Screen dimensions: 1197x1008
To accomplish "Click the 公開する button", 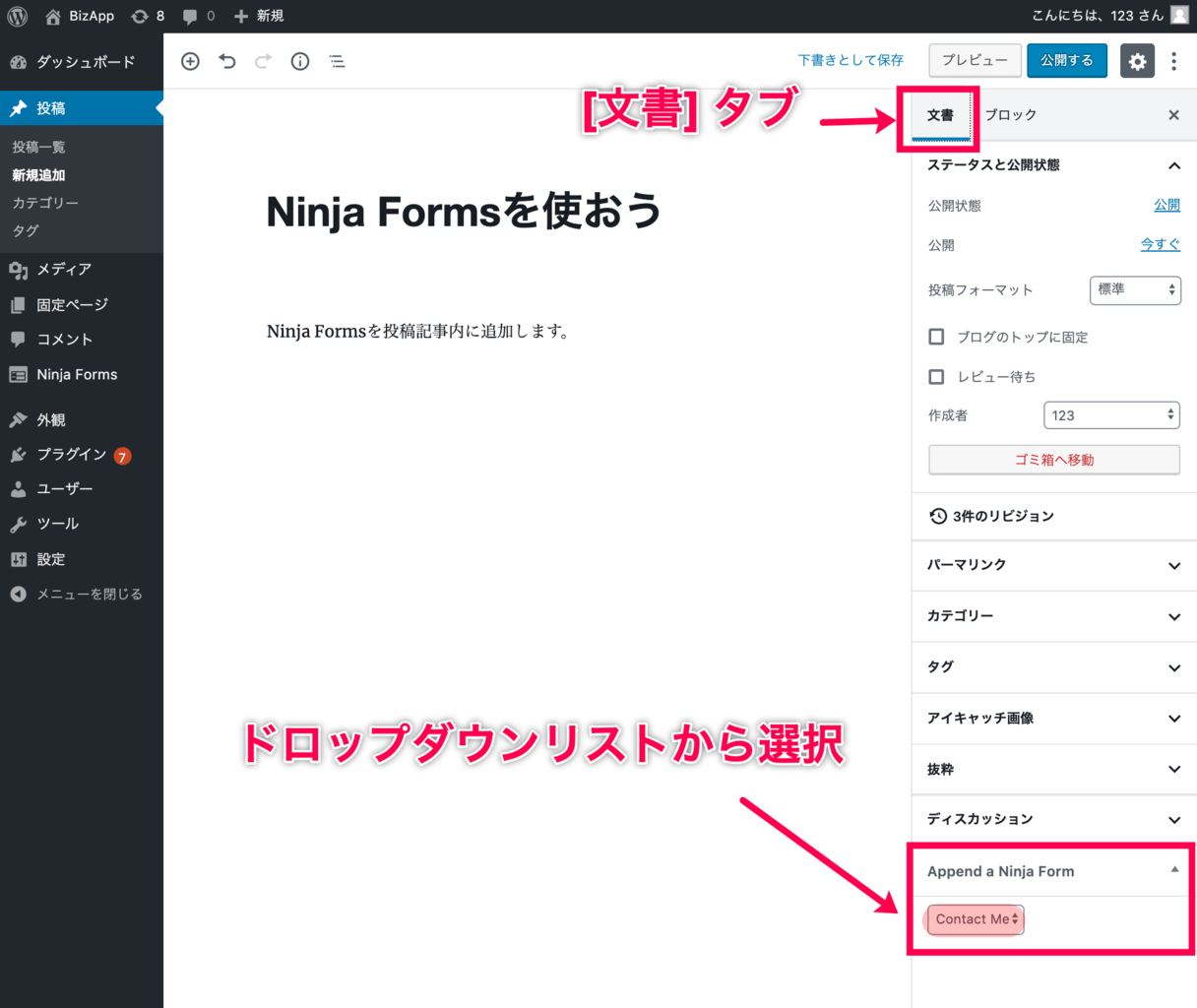I will click(1067, 61).
